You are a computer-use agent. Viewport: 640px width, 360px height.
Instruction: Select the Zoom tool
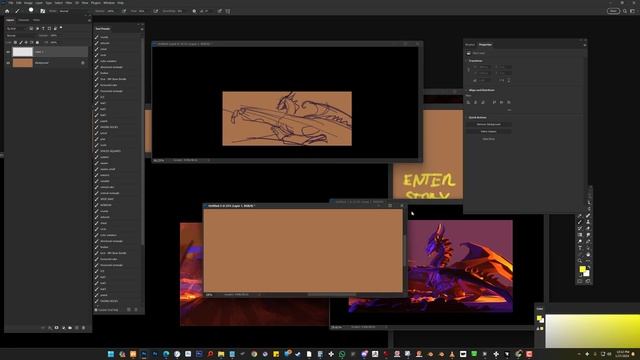[580, 260]
